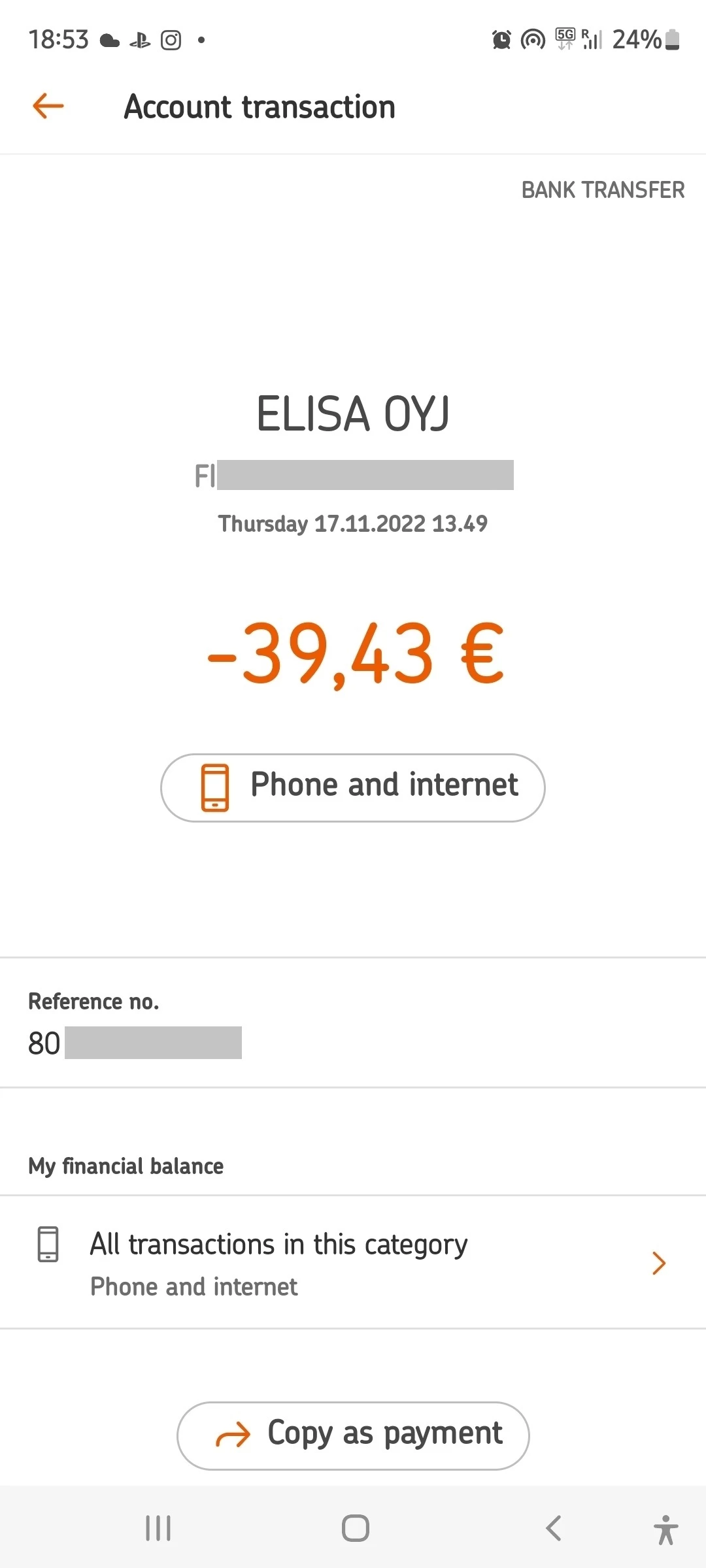This screenshot has height=1568, width=706.
Task: Tap the phone icon in category pill
Action: click(214, 787)
